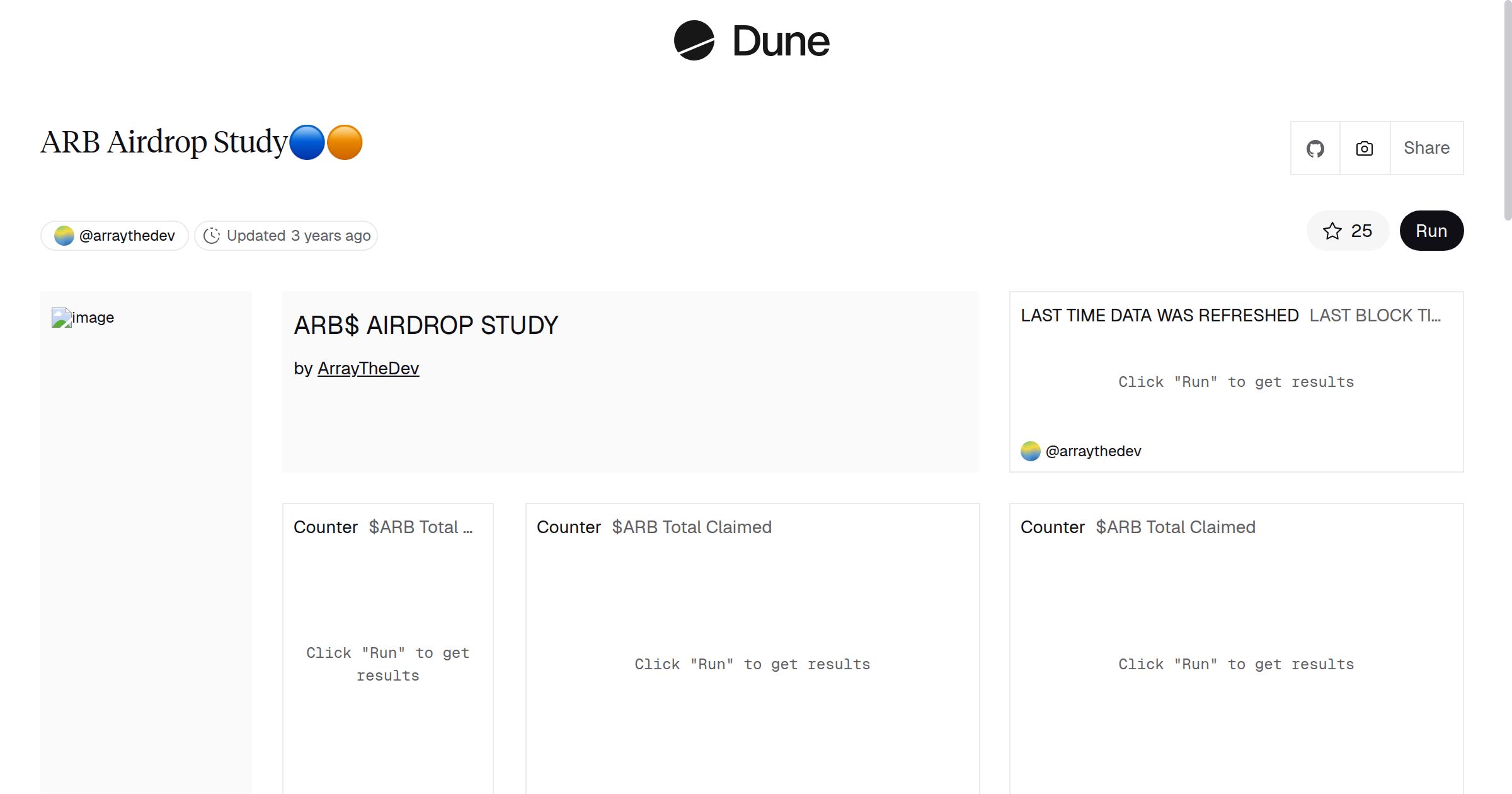The width and height of the screenshot is (1512, 794).
Task: Toggle the star to favorite this dashboard
Action: click(1331, 231)
